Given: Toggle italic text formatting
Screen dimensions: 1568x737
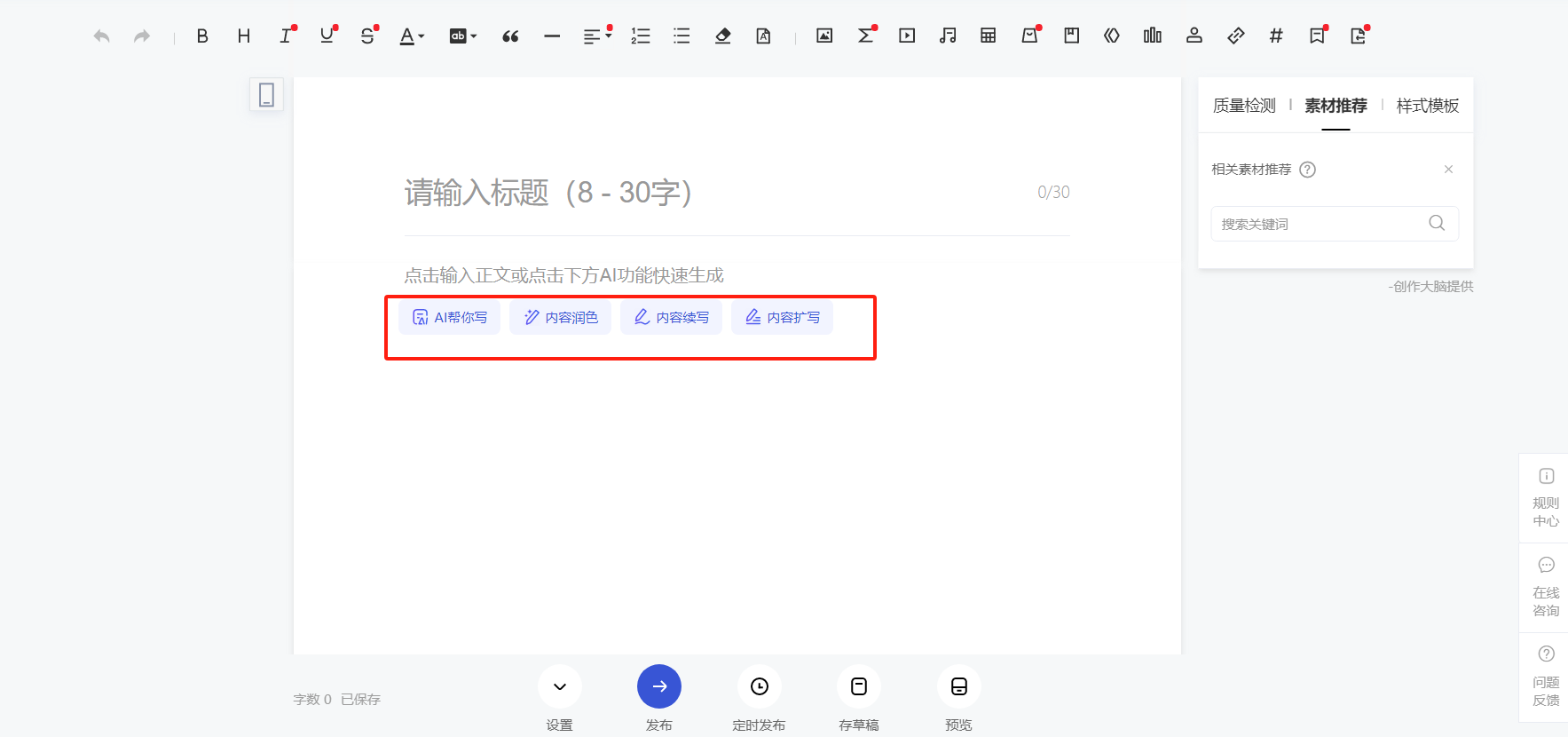Looking at the screenshot, I should tap(285, 36).
